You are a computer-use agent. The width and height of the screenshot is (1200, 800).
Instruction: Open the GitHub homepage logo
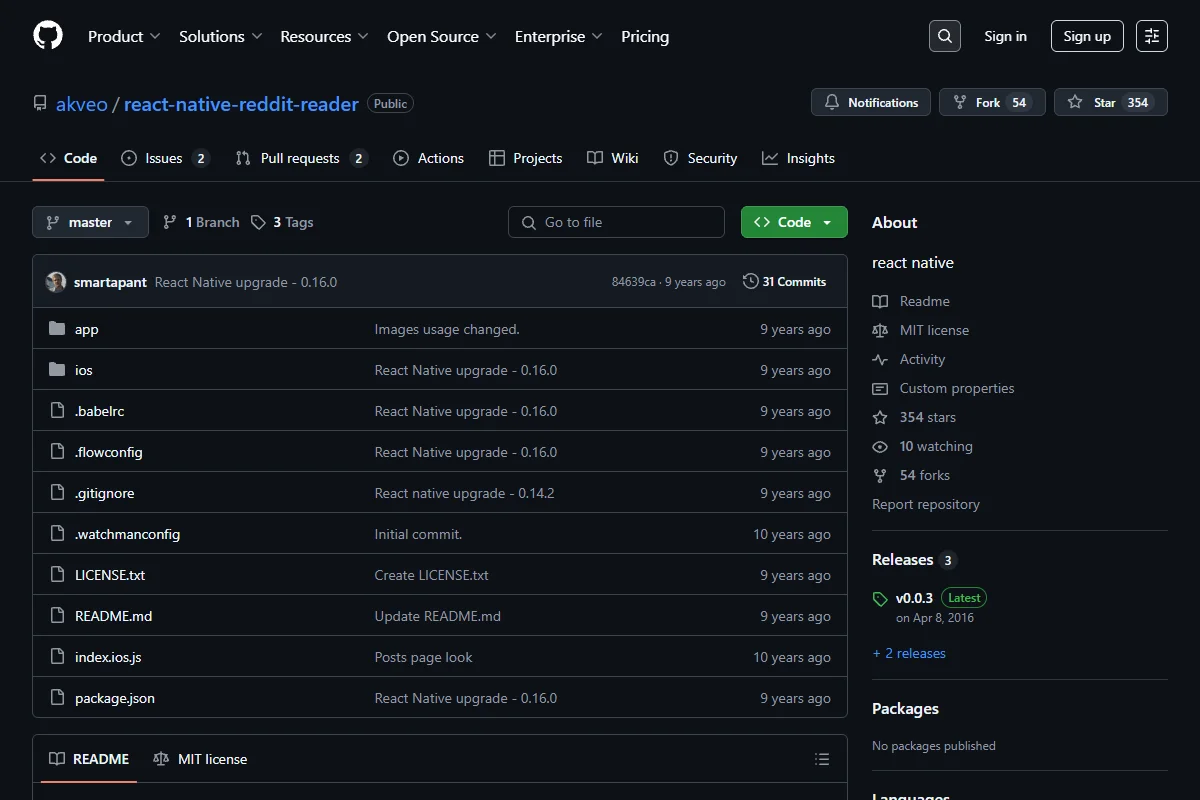click(48, 36)
